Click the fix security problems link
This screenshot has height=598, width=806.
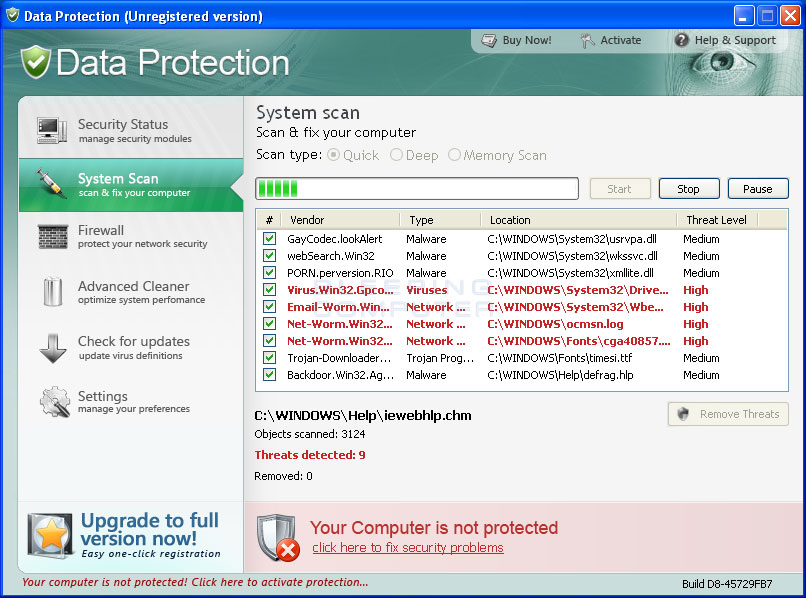click(x=407, y=548)
